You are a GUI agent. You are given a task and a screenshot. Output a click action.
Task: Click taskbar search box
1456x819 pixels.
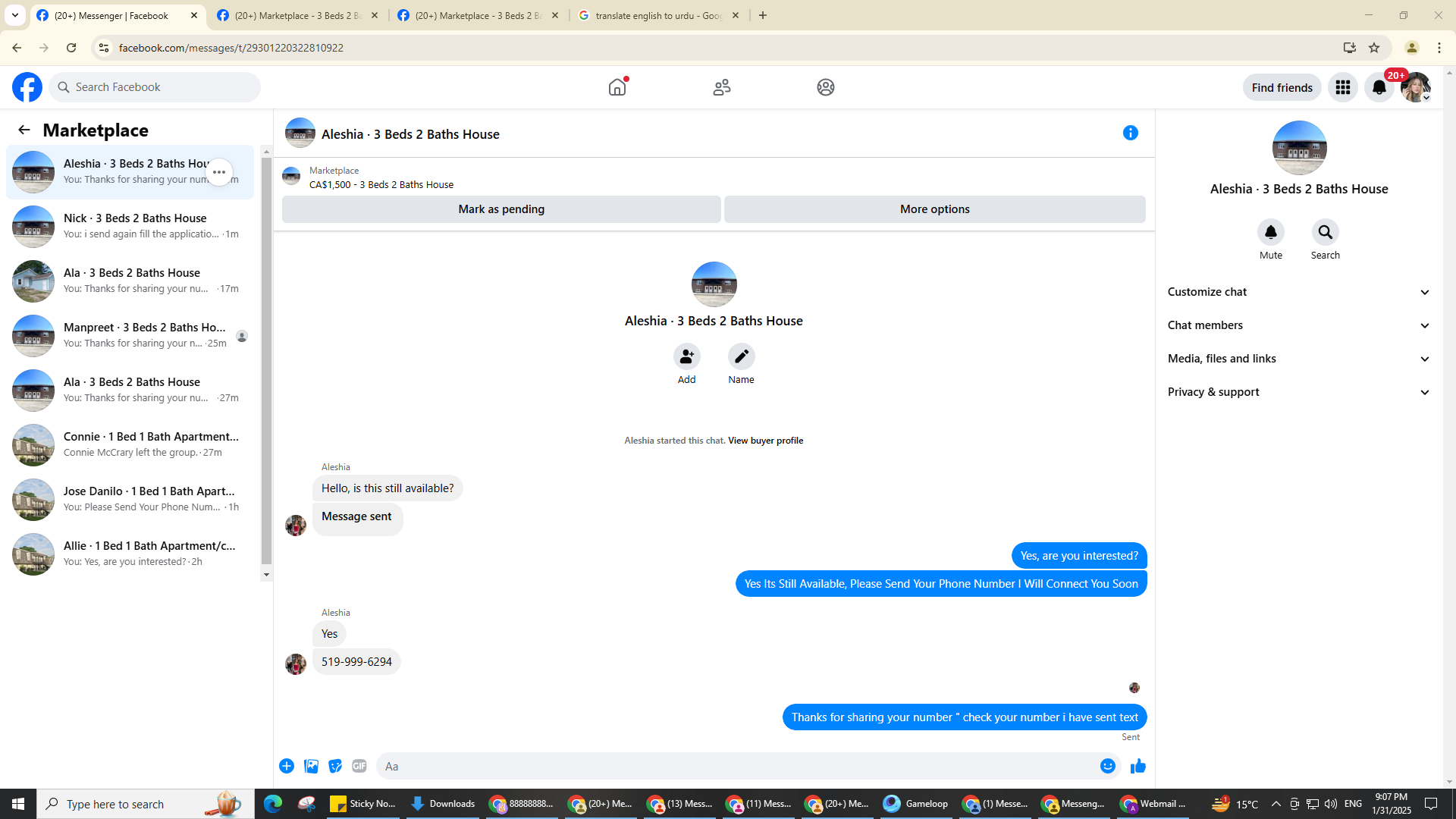tap(146, 804)
